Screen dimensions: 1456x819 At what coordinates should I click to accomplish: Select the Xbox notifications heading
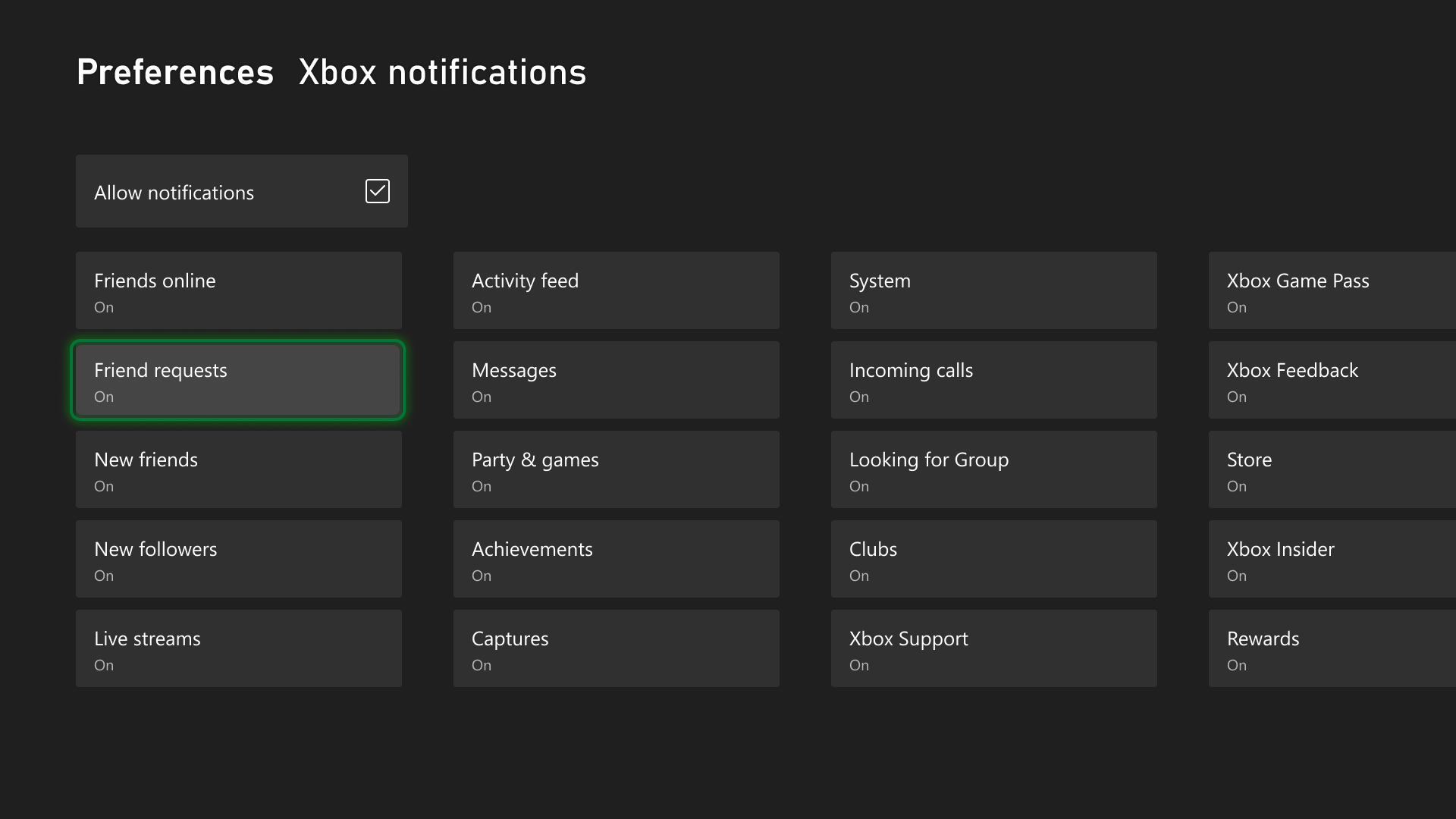coord(441,72)
